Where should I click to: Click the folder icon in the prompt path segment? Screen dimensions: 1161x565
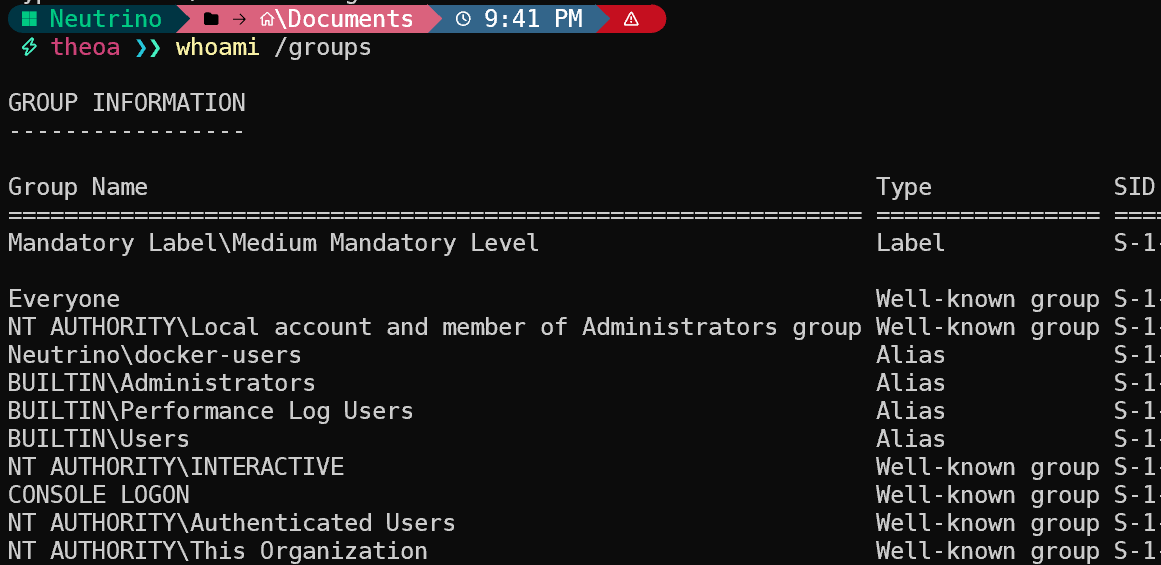[x=211, y=19]
